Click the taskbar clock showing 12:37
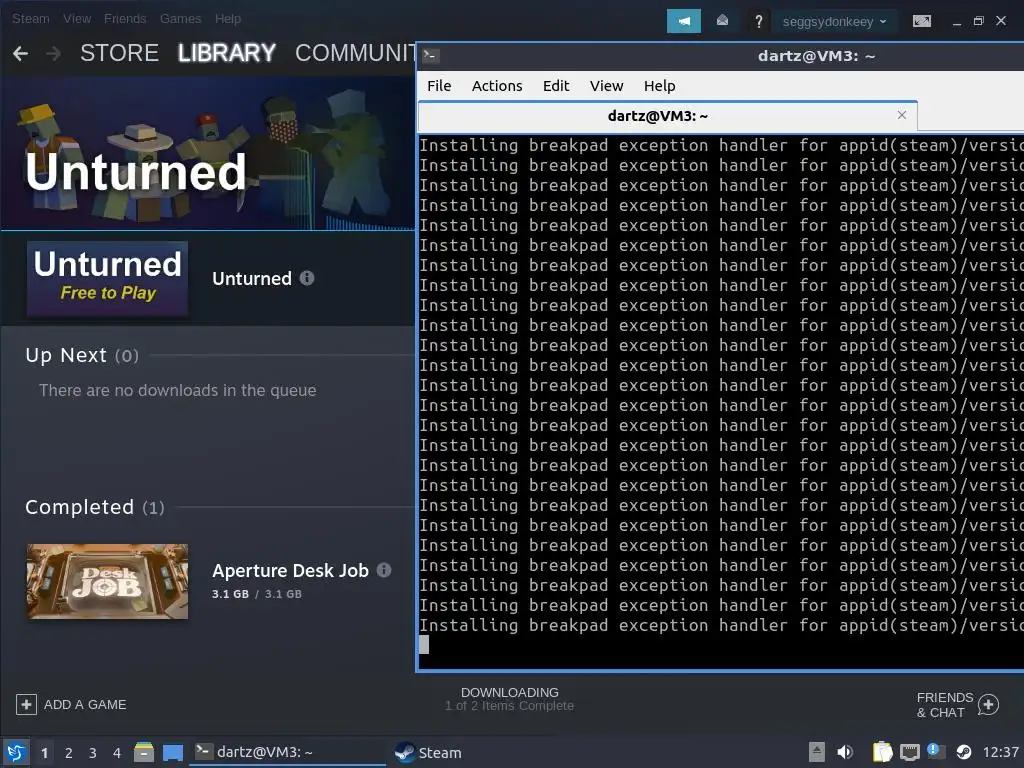This screenshot has width=1024, height=768. tap(1001, 752)
